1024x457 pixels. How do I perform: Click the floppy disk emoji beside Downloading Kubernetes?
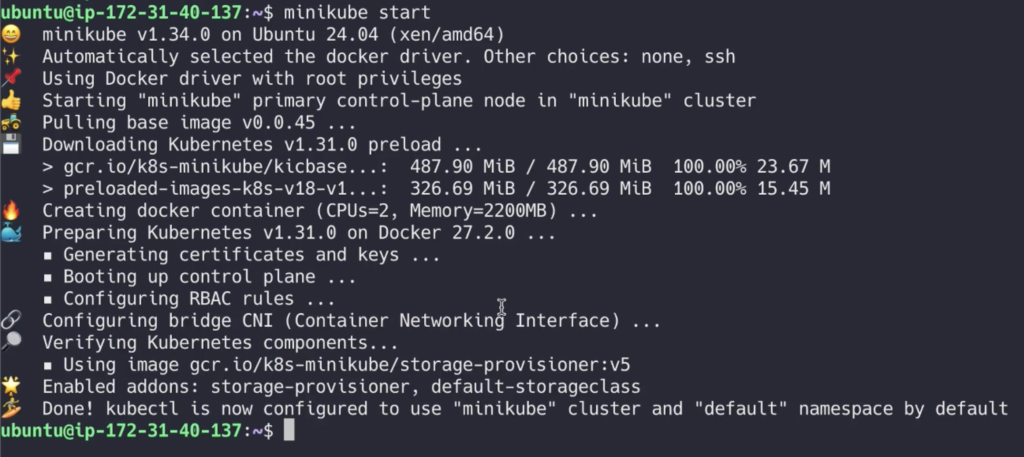[x=10, y=144]
